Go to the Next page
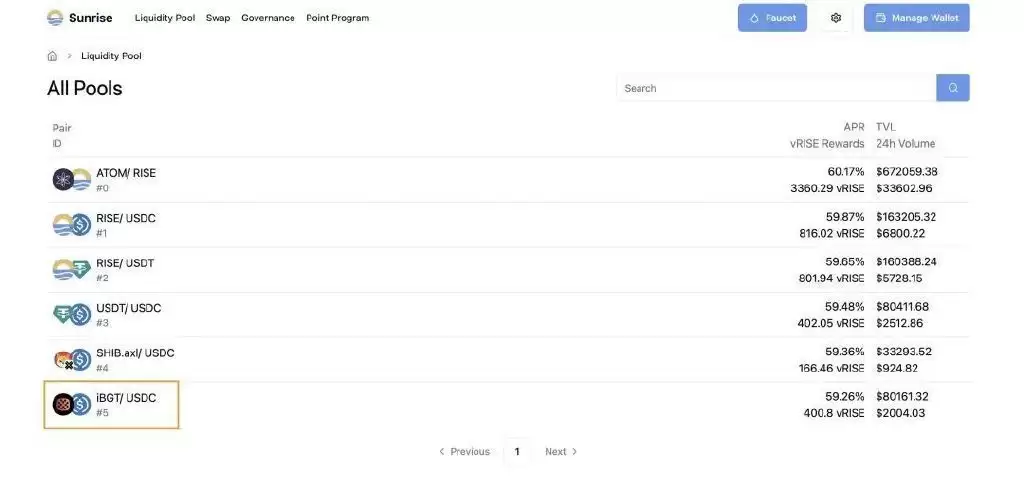Image resolution: width=1024 pixels, height=483 pixels. point(561,452)
